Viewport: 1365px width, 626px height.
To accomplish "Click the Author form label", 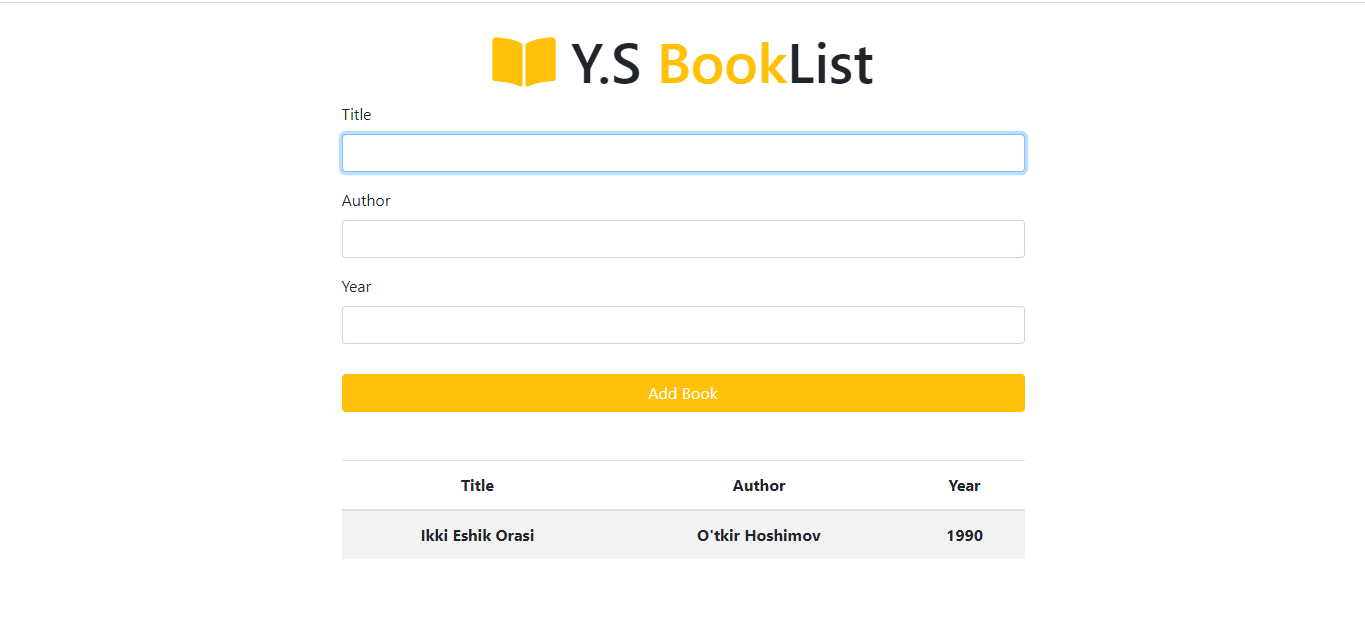I will 366,201.
